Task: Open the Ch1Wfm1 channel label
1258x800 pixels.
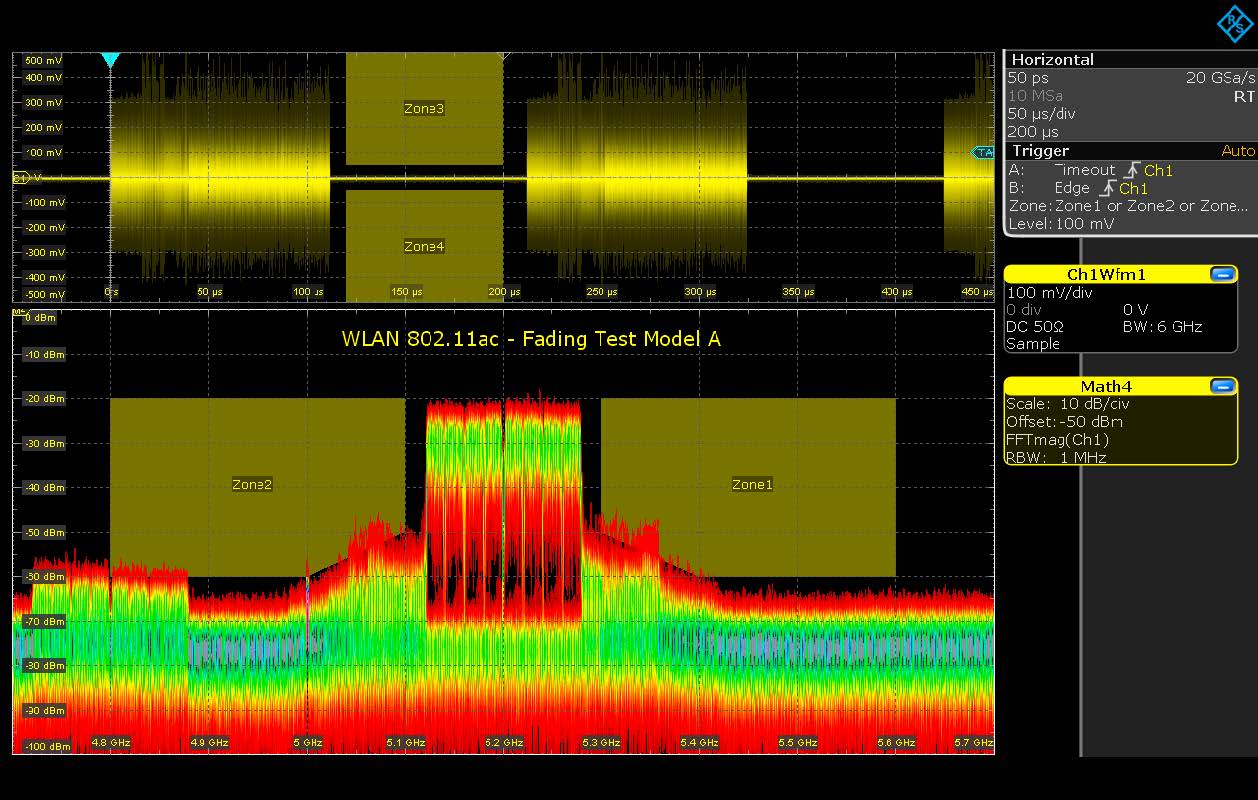Action: point(1105,274)
